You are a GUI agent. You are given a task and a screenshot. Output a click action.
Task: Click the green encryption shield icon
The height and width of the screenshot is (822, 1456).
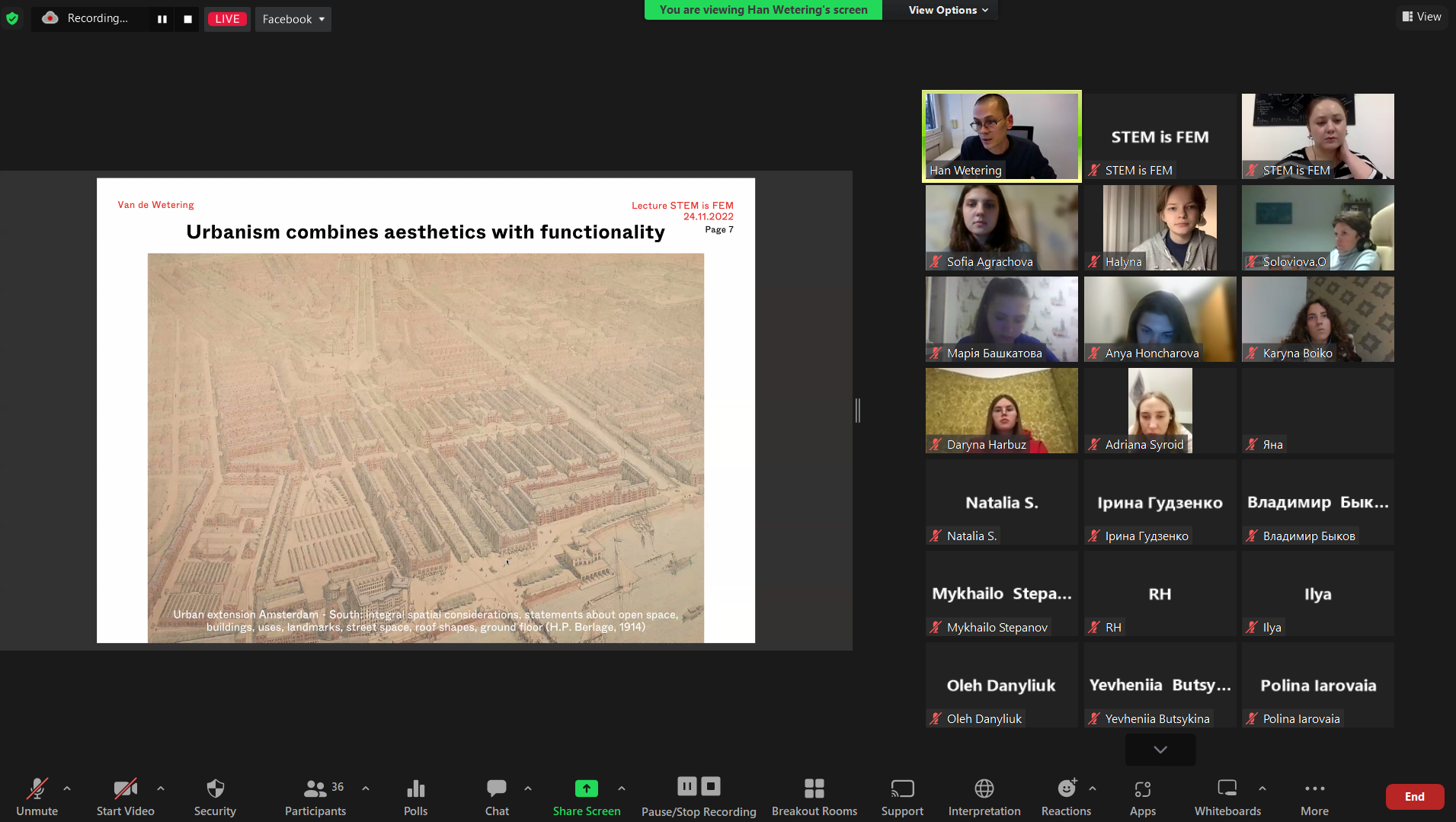pos(12,18)
